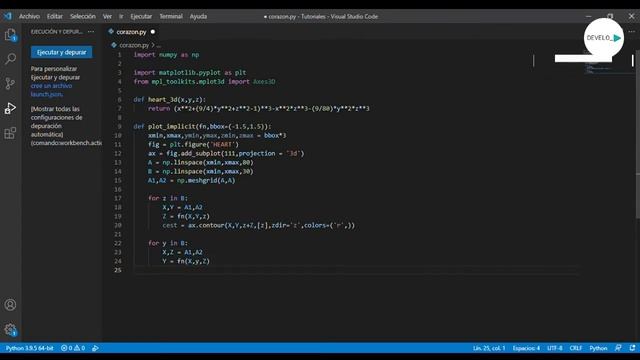Click the "fig = plt.figure('HEART')" line
640x360 pixels.
(193, 144)
